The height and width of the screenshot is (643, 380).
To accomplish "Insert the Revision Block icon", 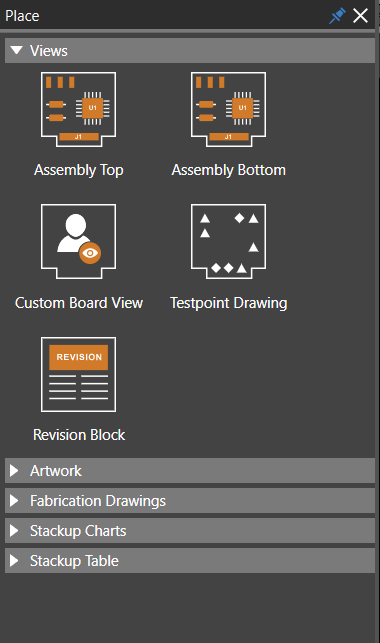I will tap(78, 374).
